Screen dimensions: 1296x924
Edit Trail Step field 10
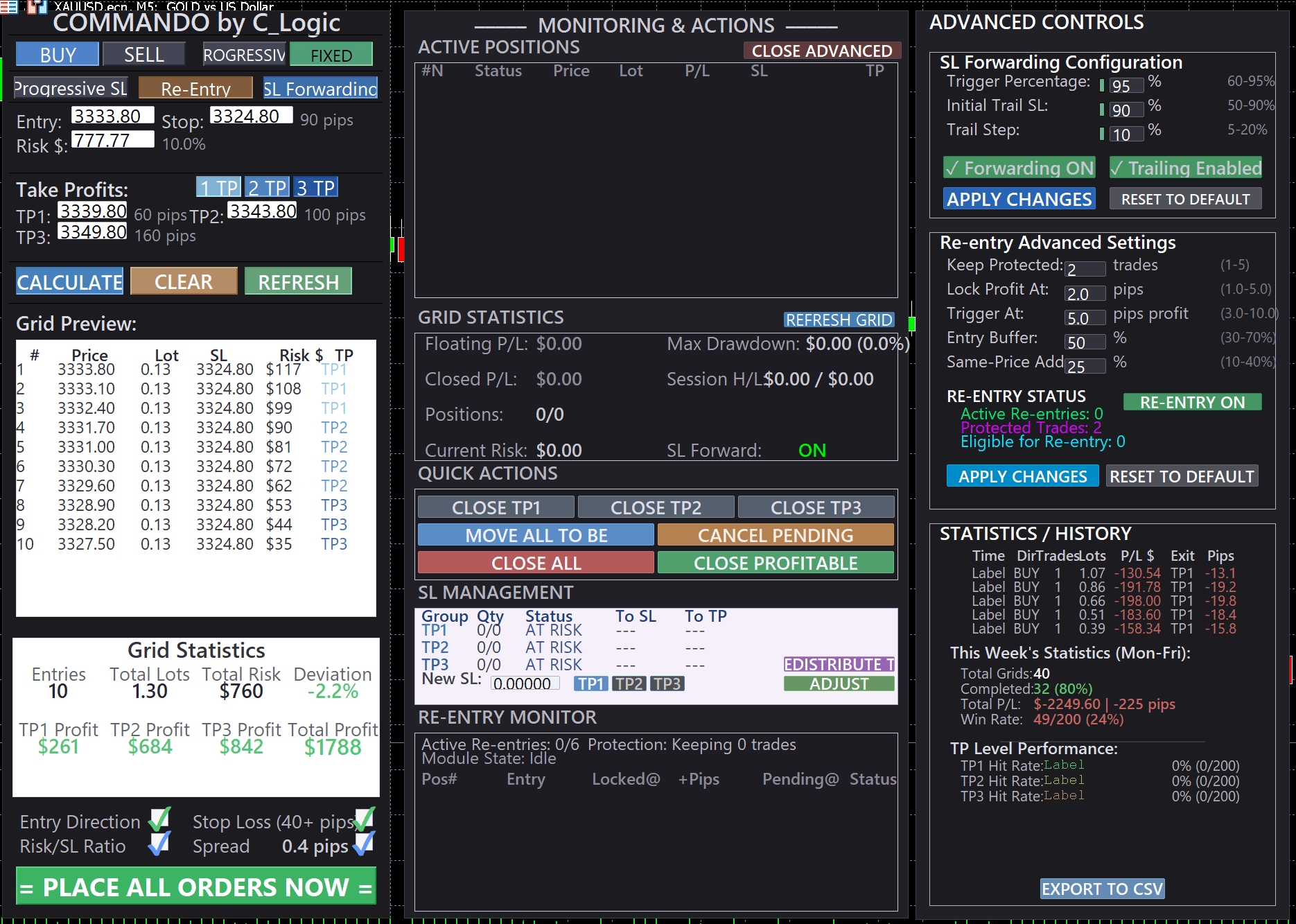pyautogui.click(x=1126, y=134)
